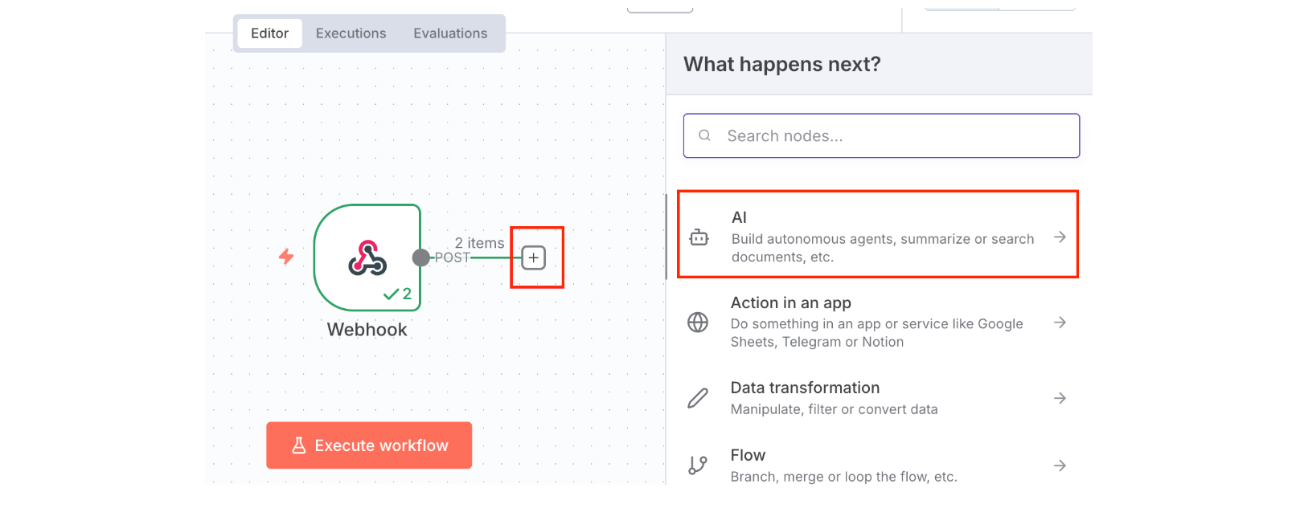
Task: Click the Webhook node icon
Action: (x=367, y=258)
